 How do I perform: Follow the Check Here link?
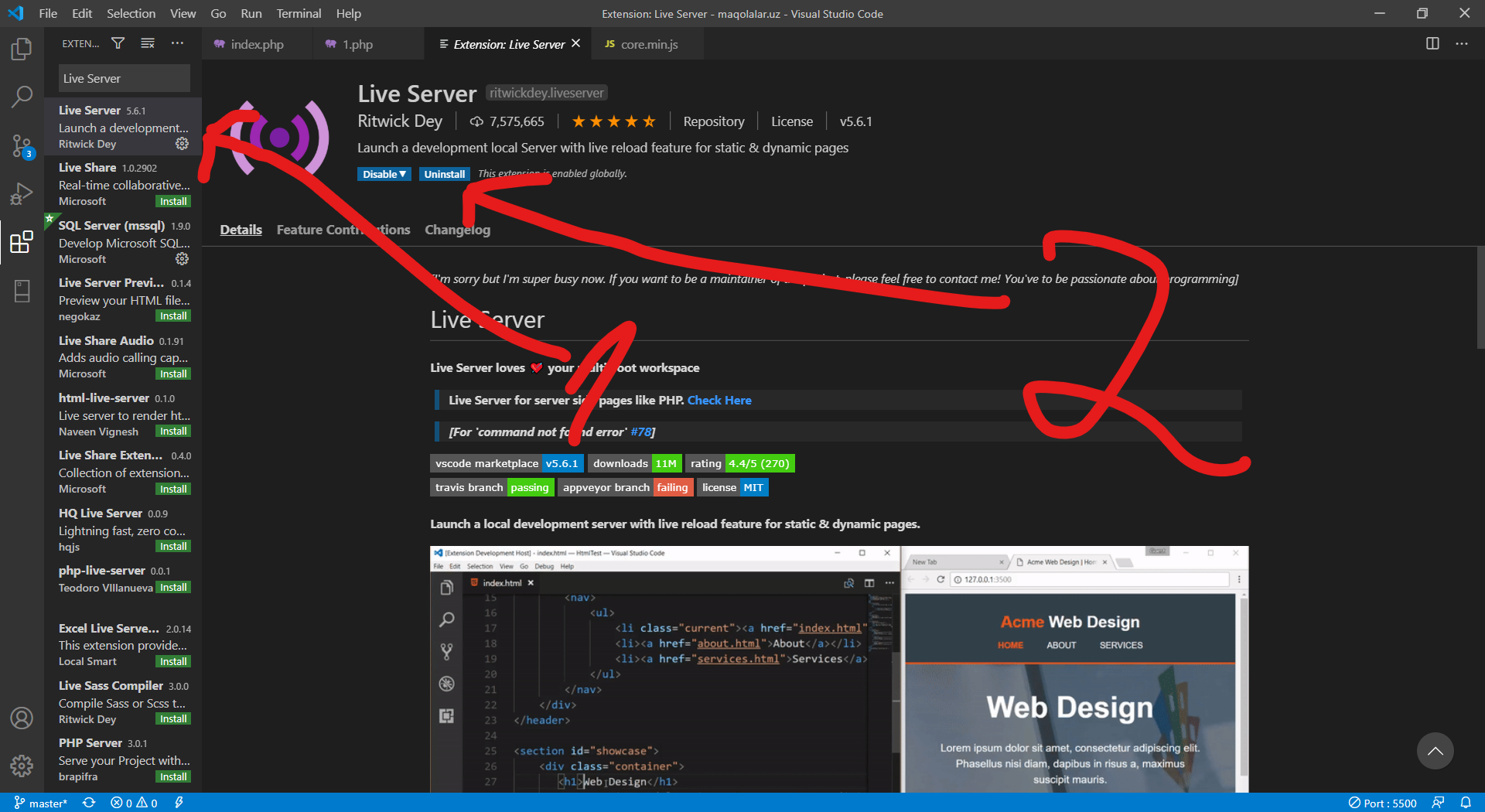[x=719, y=400]
